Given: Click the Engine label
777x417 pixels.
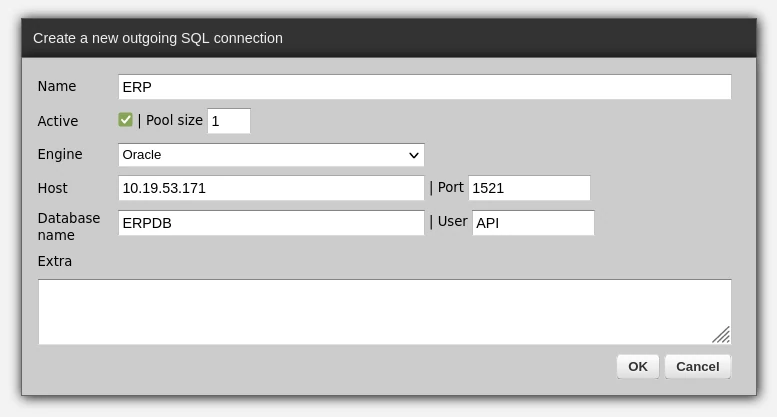Looking at the screenshot, I should pos(60,154).
